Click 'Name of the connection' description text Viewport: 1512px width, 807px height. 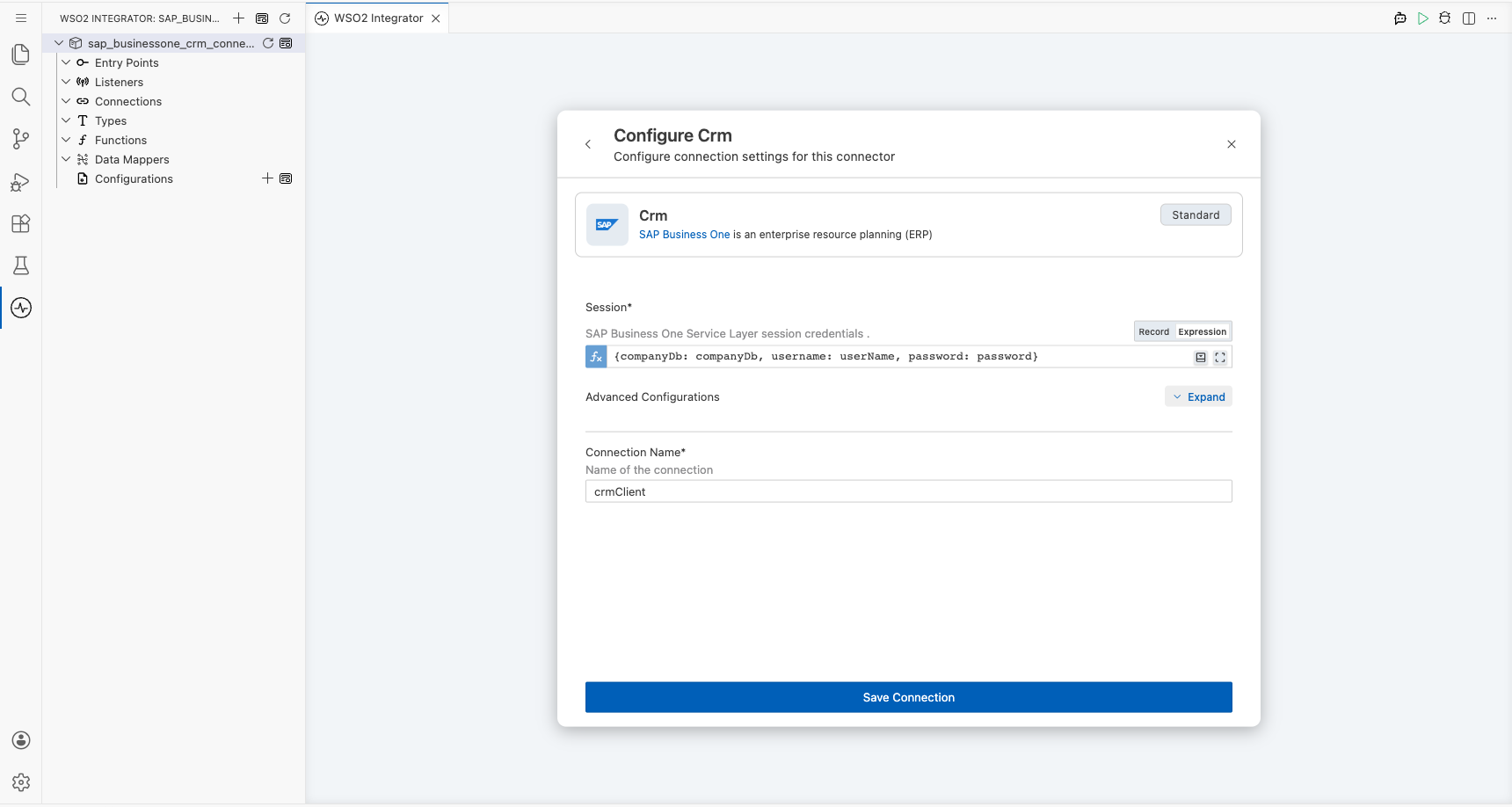pyautogui.click(x=649, y=469)
